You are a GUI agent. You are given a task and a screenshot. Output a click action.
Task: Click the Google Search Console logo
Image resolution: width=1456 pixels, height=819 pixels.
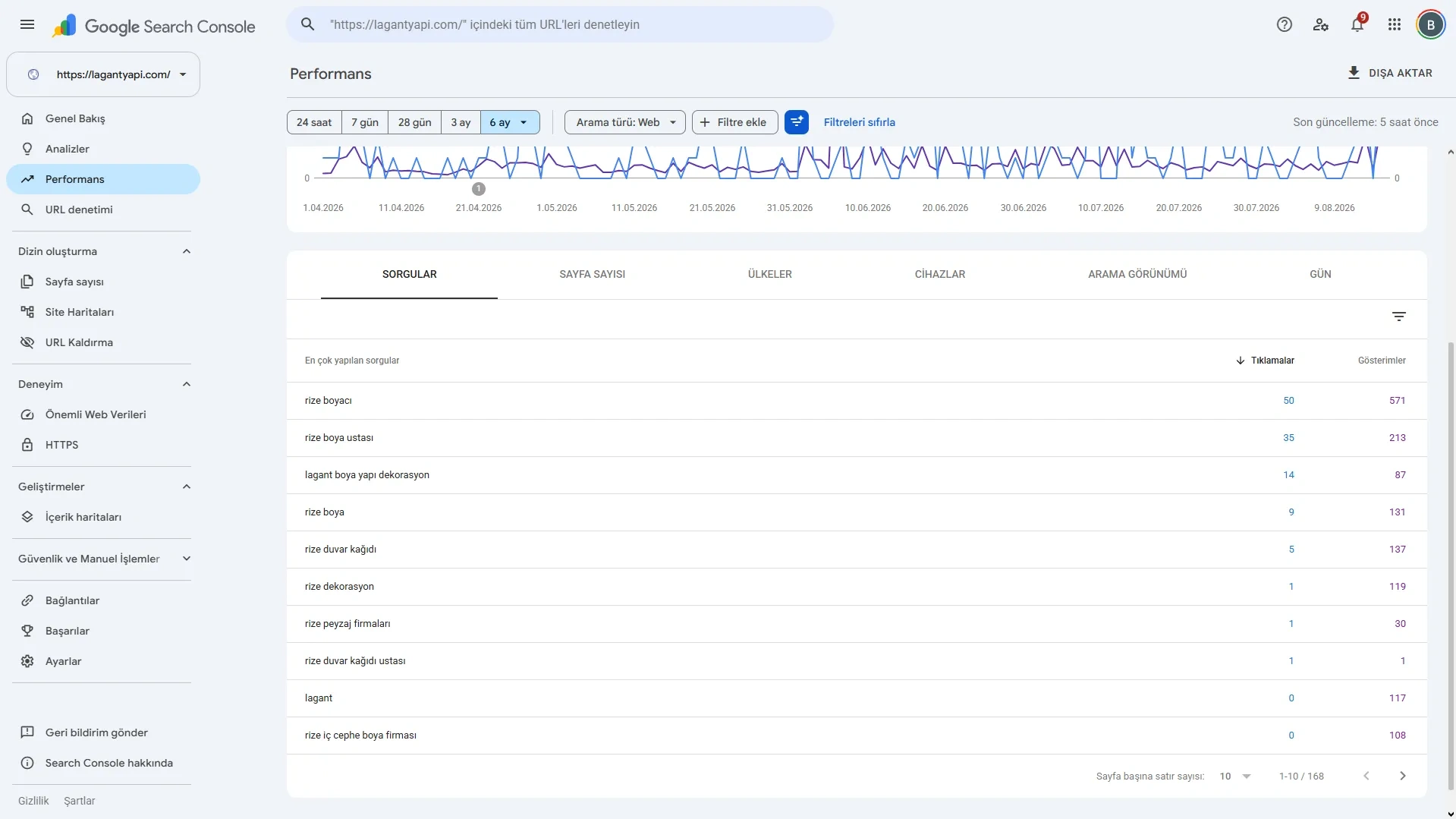click(154, 26)
